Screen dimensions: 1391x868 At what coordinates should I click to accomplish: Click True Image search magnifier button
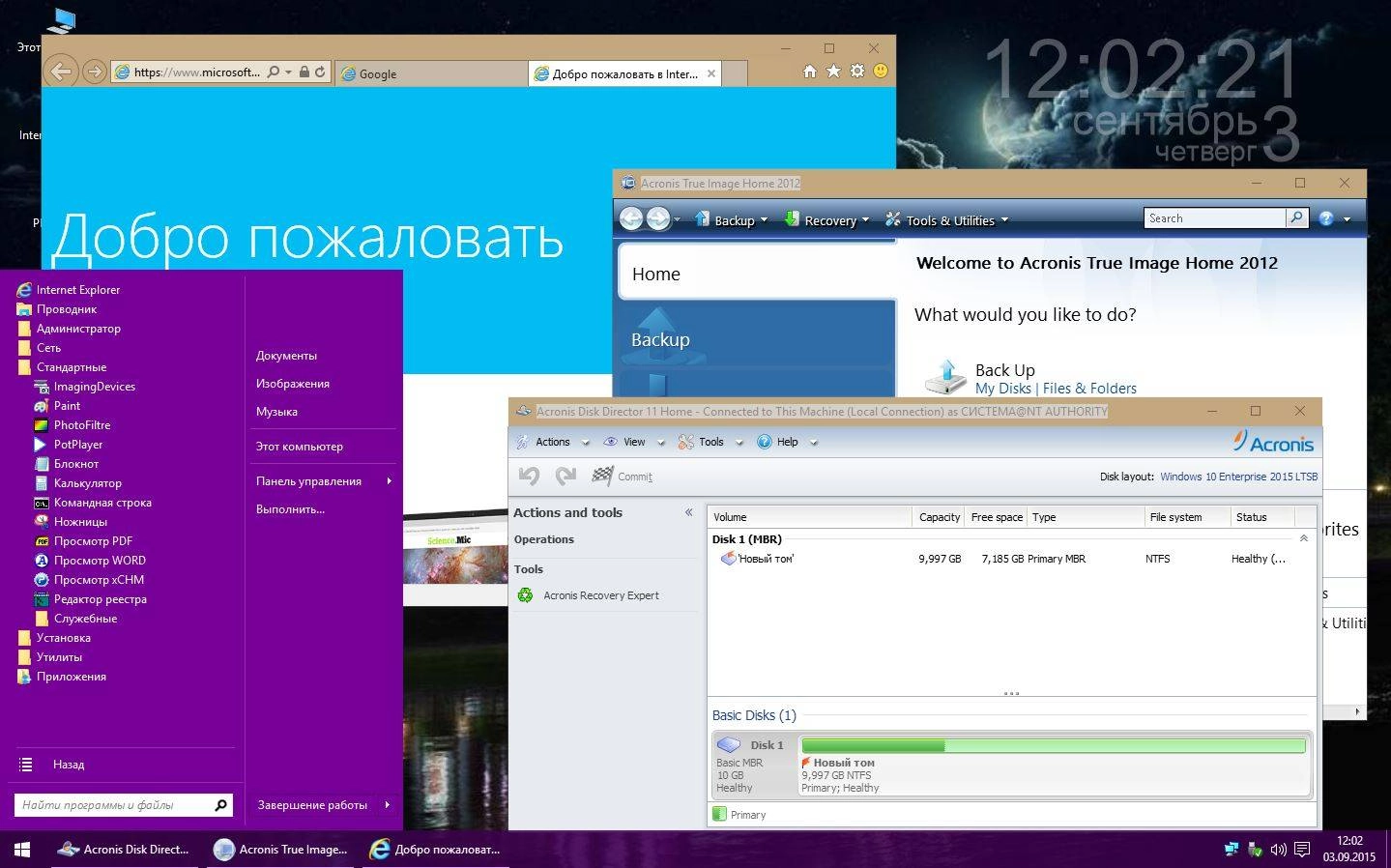1297,218
